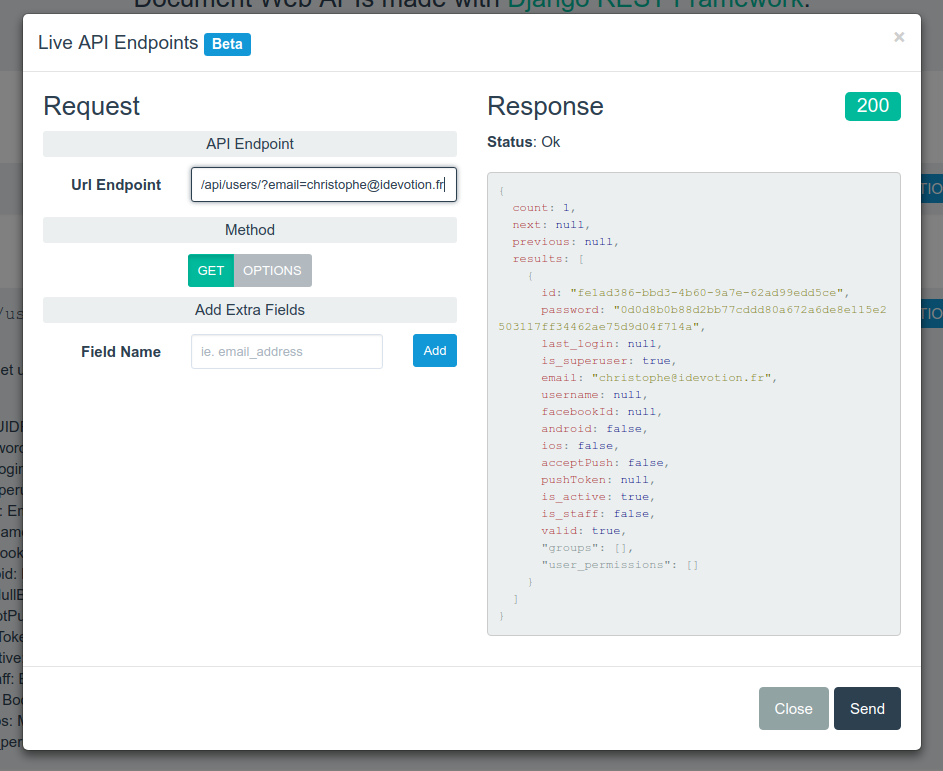Click 'facebookId: null,' in response
943x771 pixels.
[601, 411]
